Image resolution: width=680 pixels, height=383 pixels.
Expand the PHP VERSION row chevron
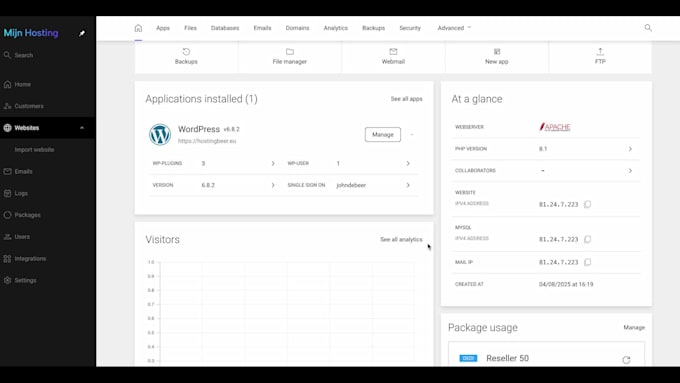click(630, 149)
